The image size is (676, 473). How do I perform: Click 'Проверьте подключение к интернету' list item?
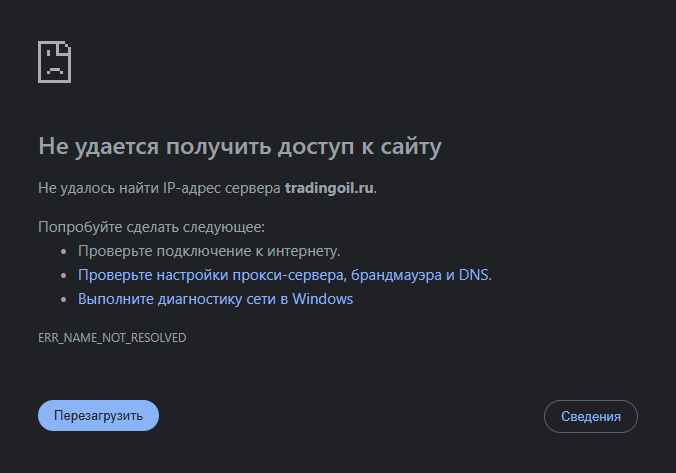209,251
